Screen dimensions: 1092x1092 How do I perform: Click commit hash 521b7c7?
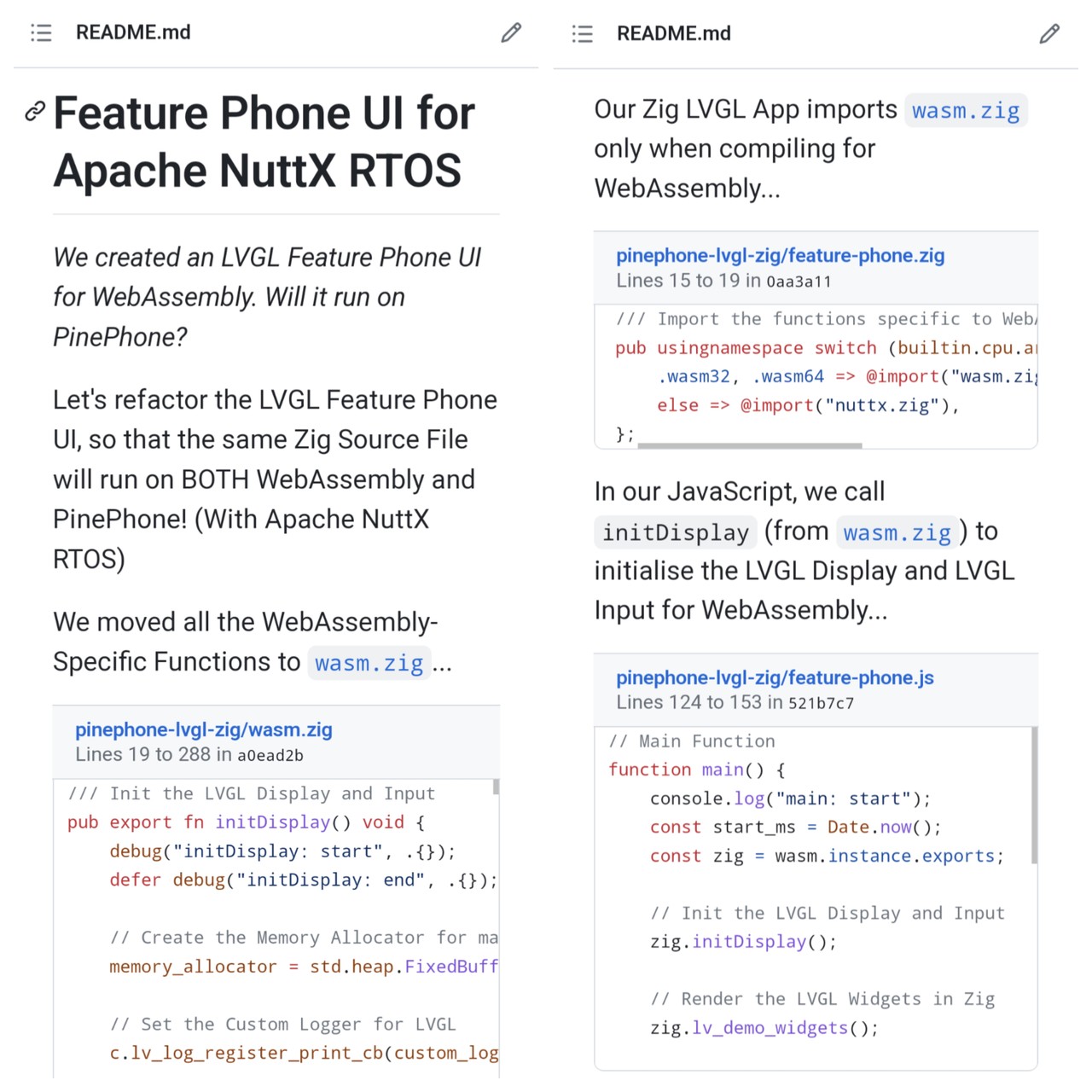pos(821,703)
